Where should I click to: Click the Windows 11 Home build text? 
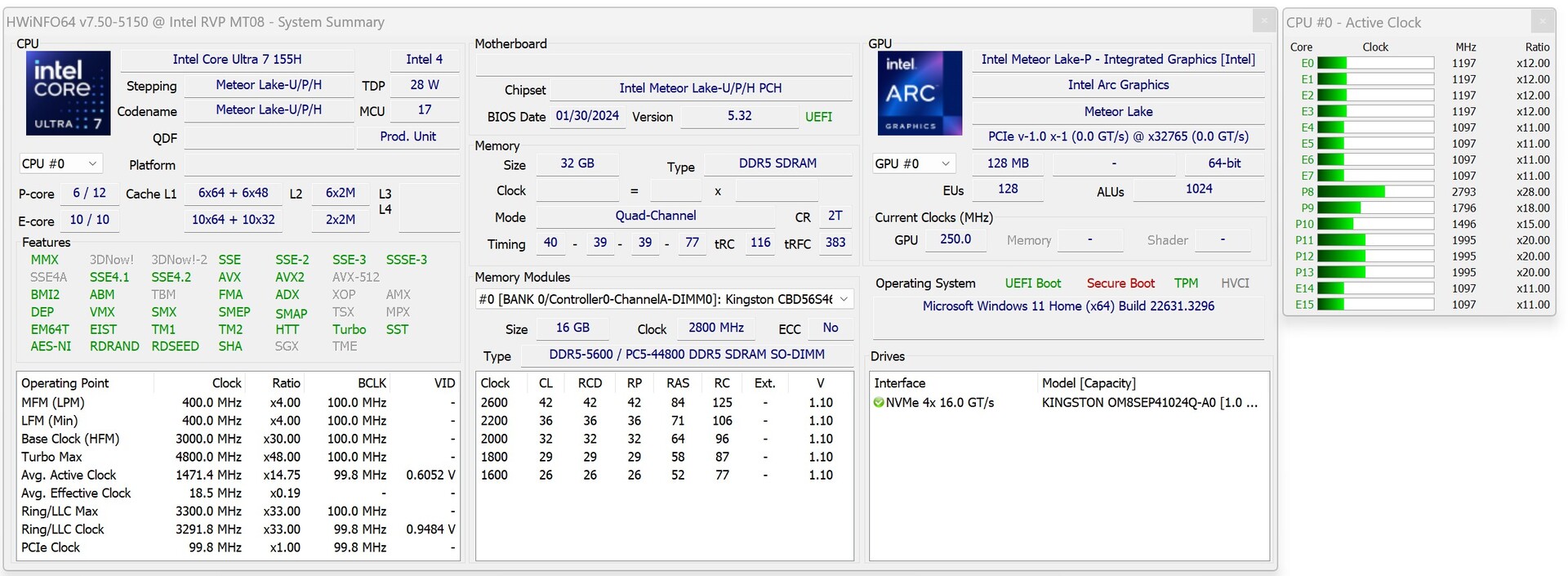[1068, 306]
